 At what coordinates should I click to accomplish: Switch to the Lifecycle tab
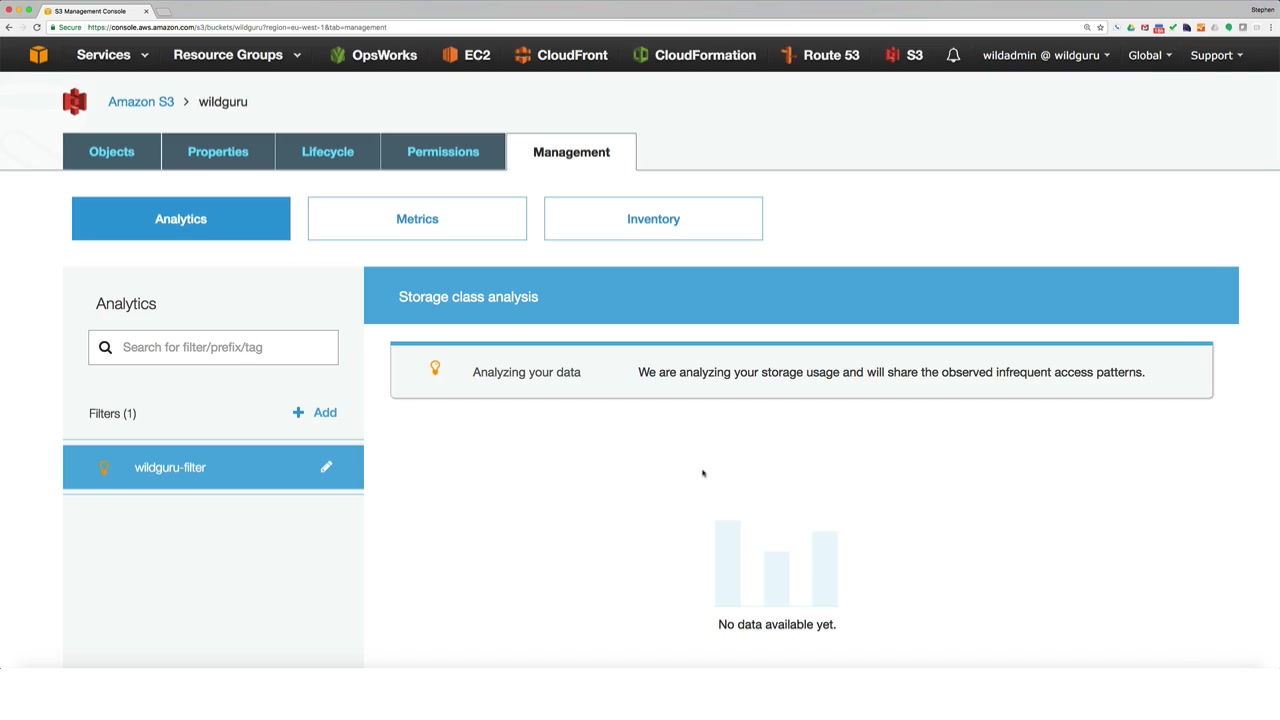pos(328,152)
